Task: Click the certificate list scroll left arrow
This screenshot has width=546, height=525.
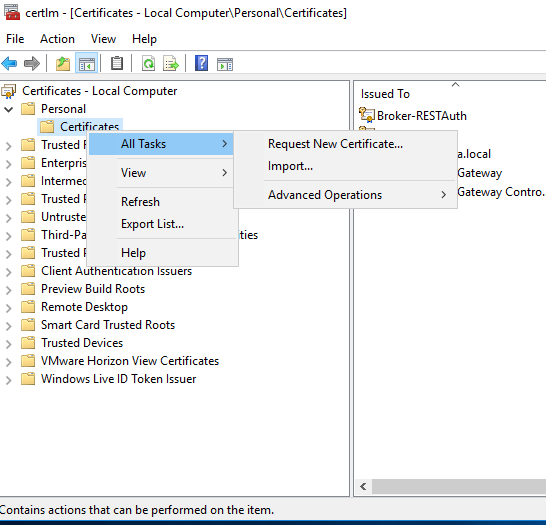Action: [363, 486]
